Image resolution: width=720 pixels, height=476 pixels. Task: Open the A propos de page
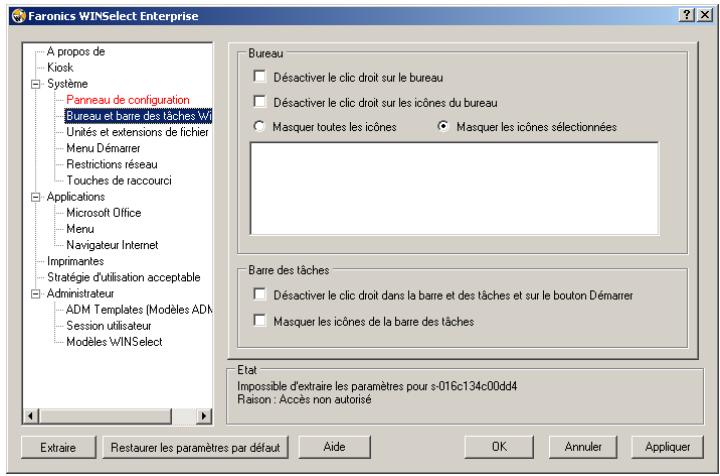76,51
